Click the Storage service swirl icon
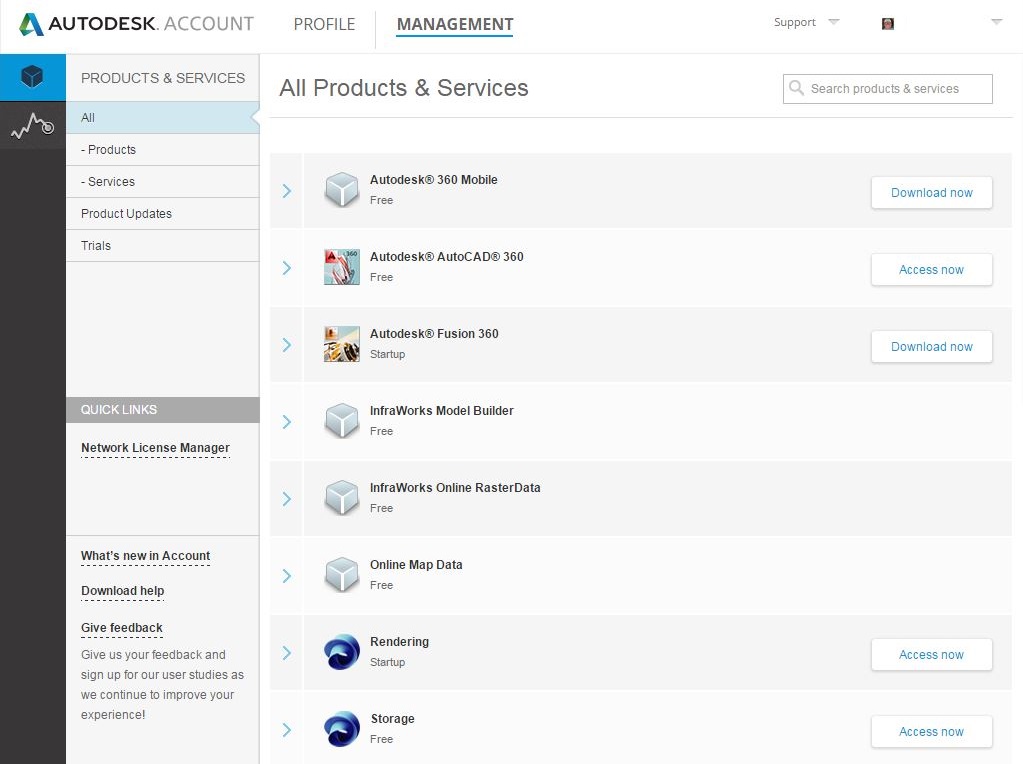Screen dimensions: 1023x764 coord(342,729)
